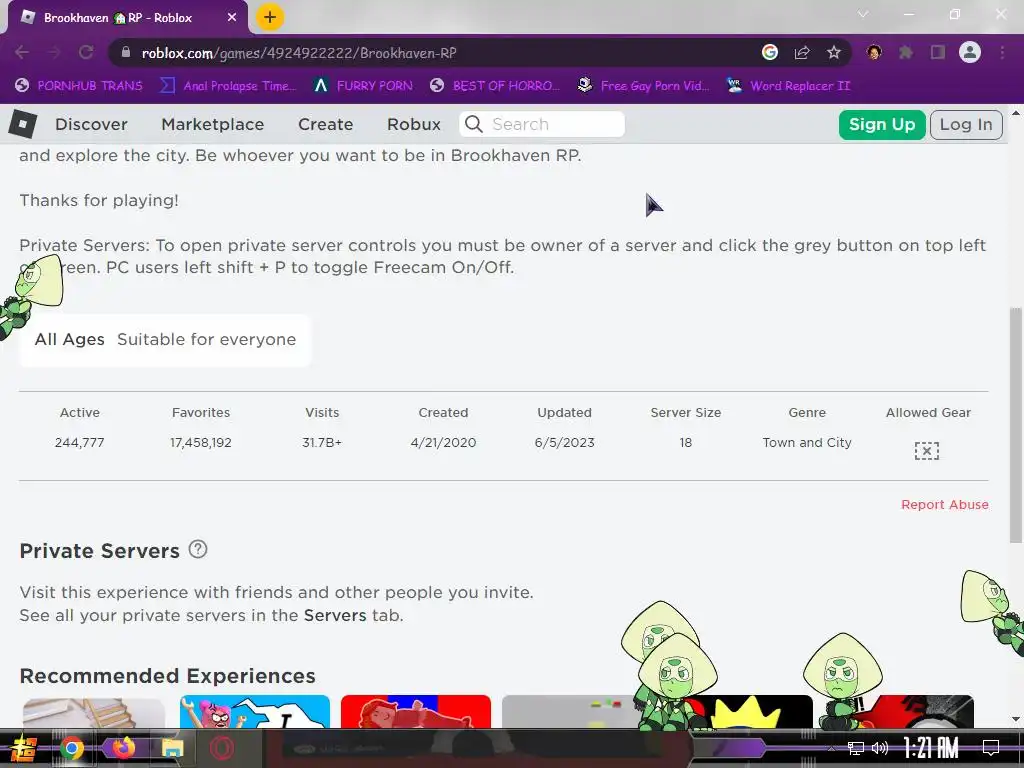Open the recommended experience with pink-haired character

point(255,712)
